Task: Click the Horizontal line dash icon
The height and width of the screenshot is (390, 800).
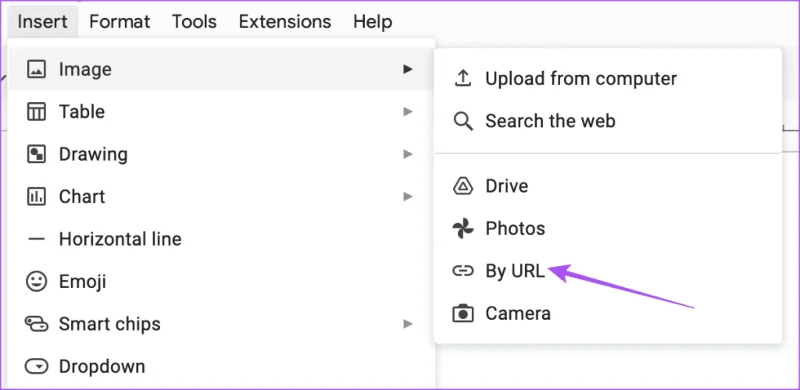Action: tap(36, 238)
